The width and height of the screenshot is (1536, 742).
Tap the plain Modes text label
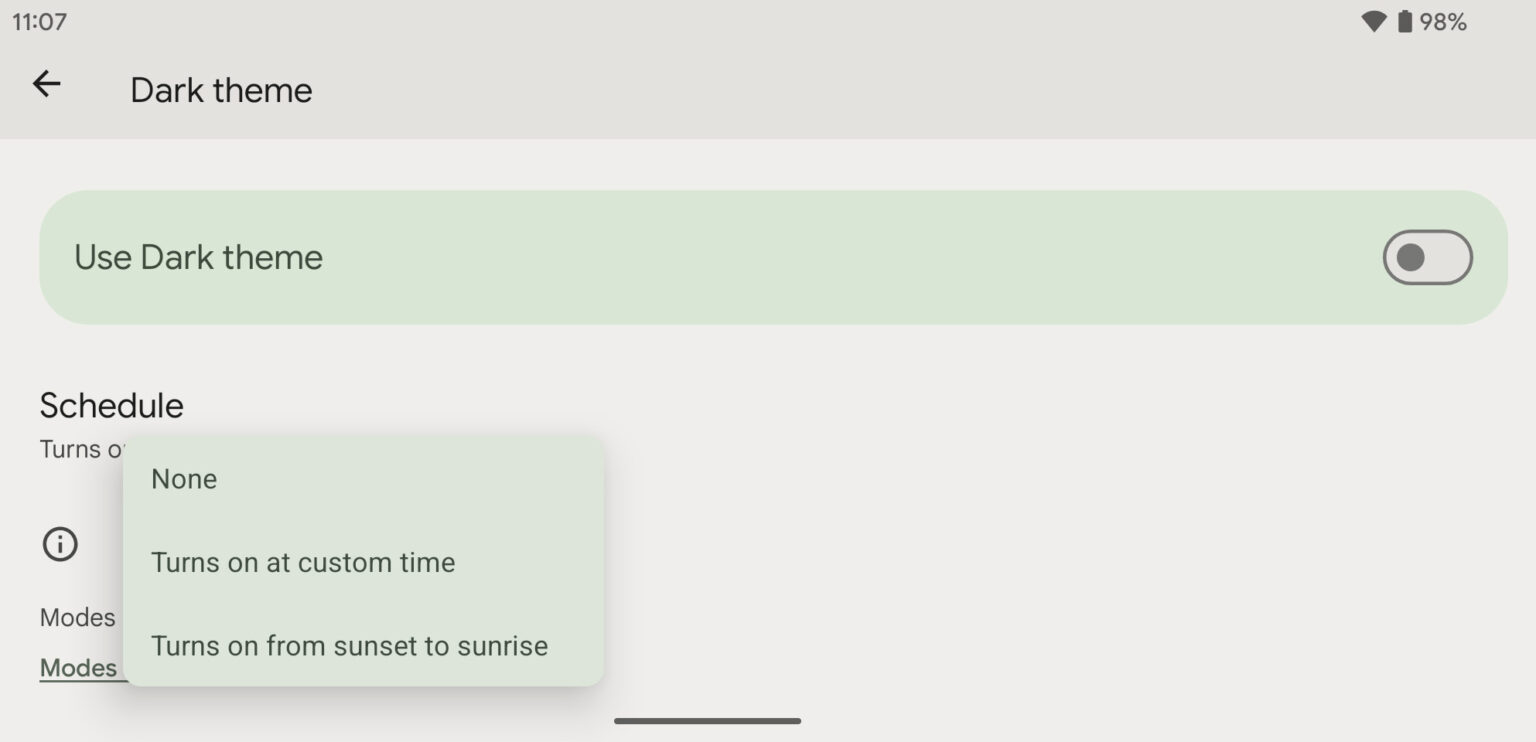(x=77, y=617)
